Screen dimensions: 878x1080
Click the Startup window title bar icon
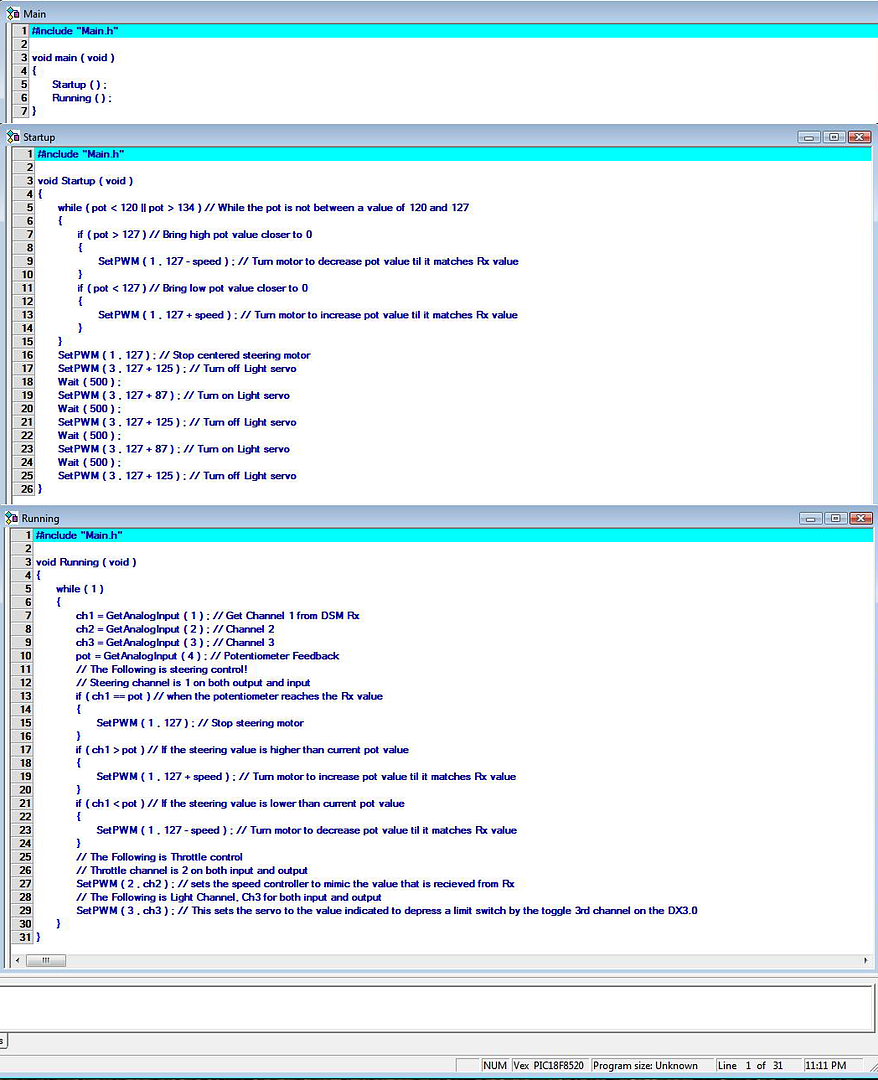[x=12, y=137]
